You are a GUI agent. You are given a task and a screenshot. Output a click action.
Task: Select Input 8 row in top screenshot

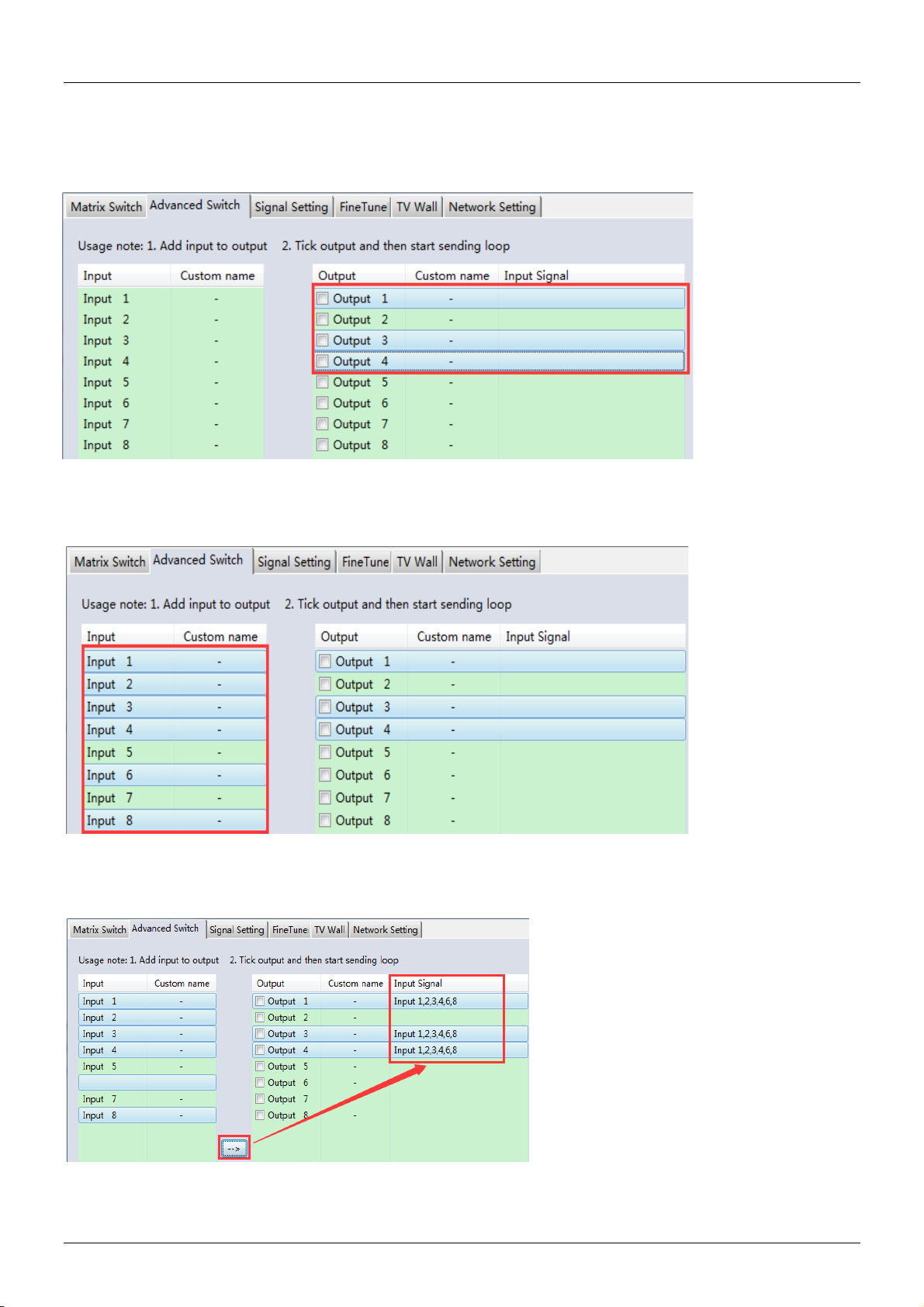point(171,445)
